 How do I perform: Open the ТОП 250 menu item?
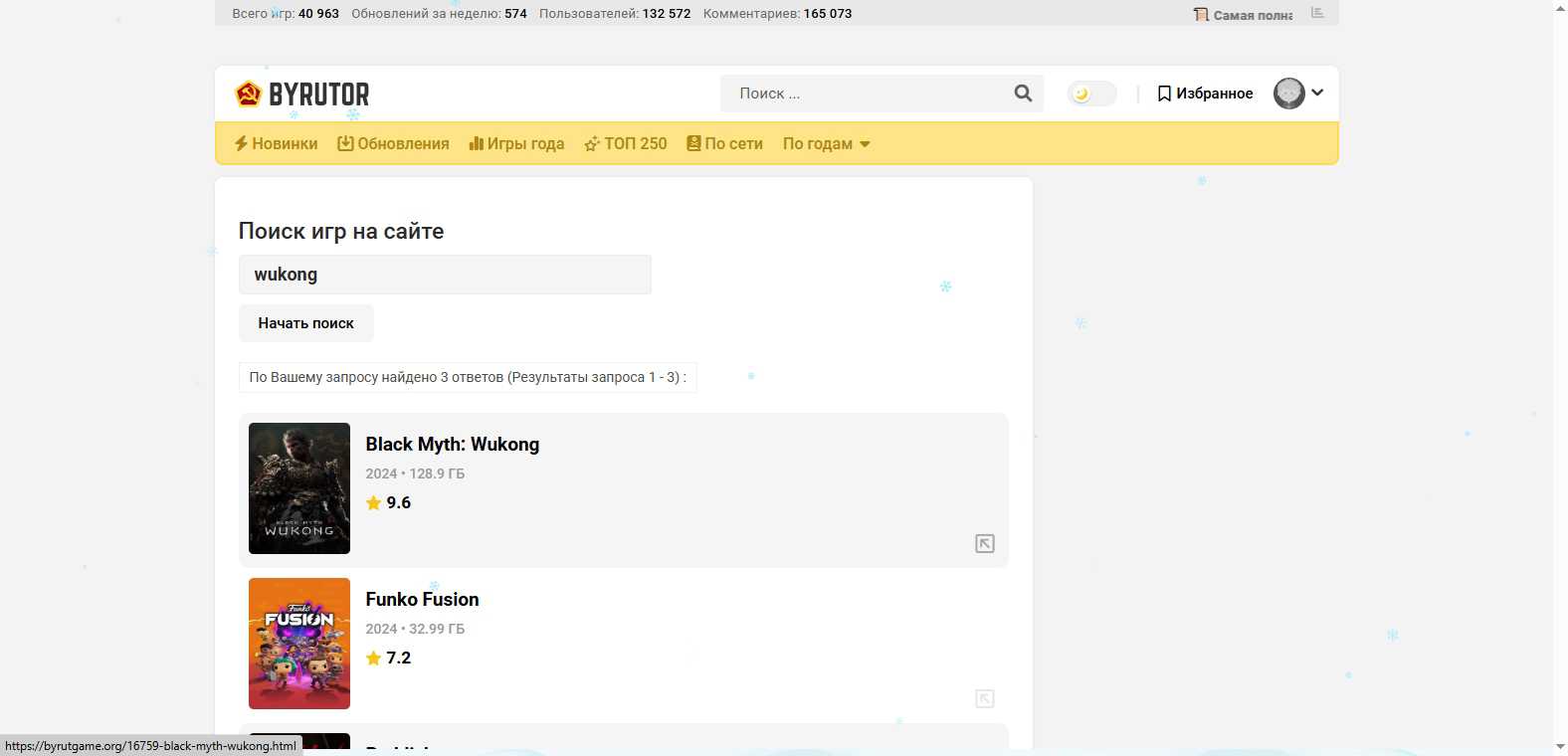pos(626,143)
